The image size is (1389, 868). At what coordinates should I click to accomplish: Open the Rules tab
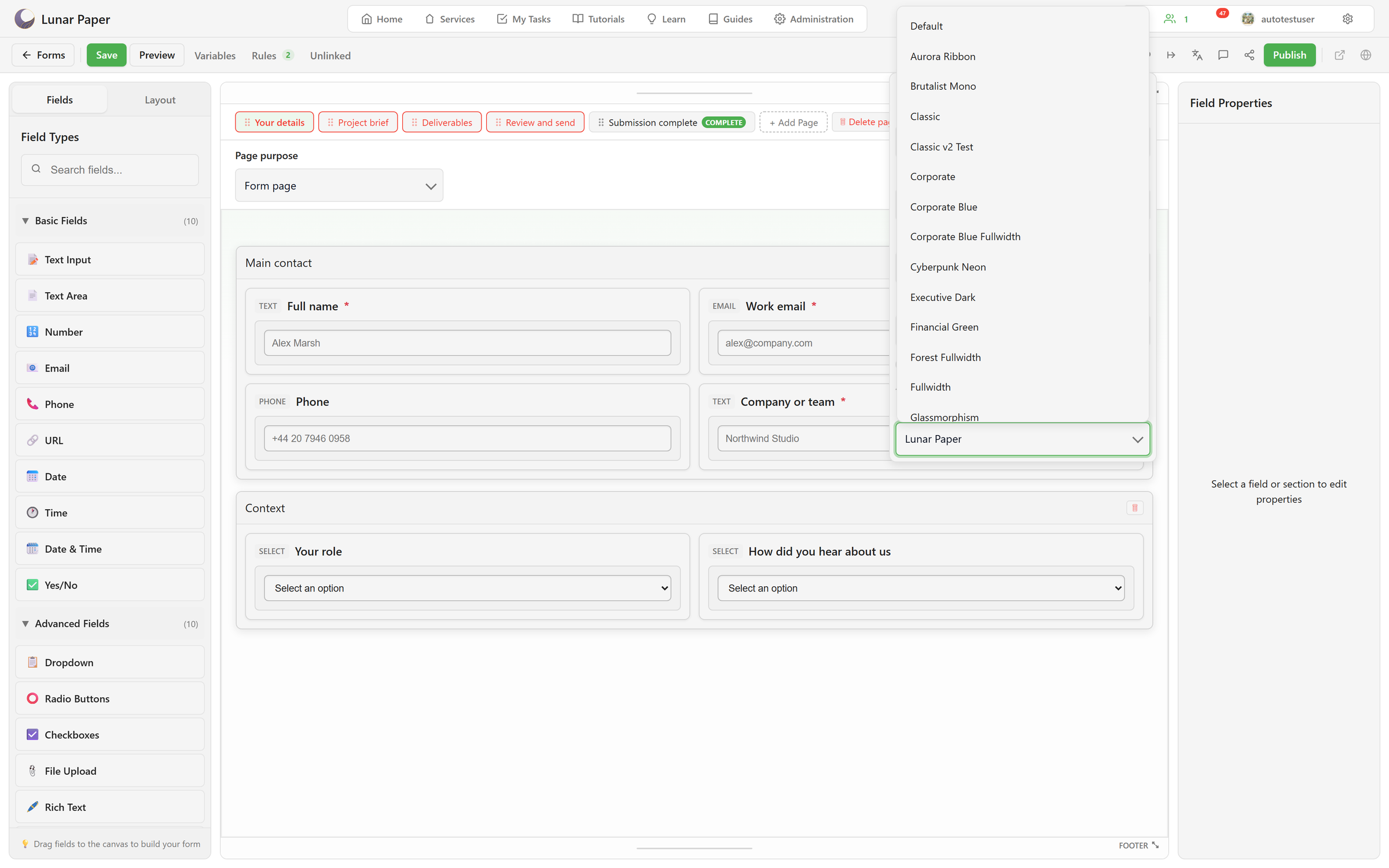click(272, 56)
